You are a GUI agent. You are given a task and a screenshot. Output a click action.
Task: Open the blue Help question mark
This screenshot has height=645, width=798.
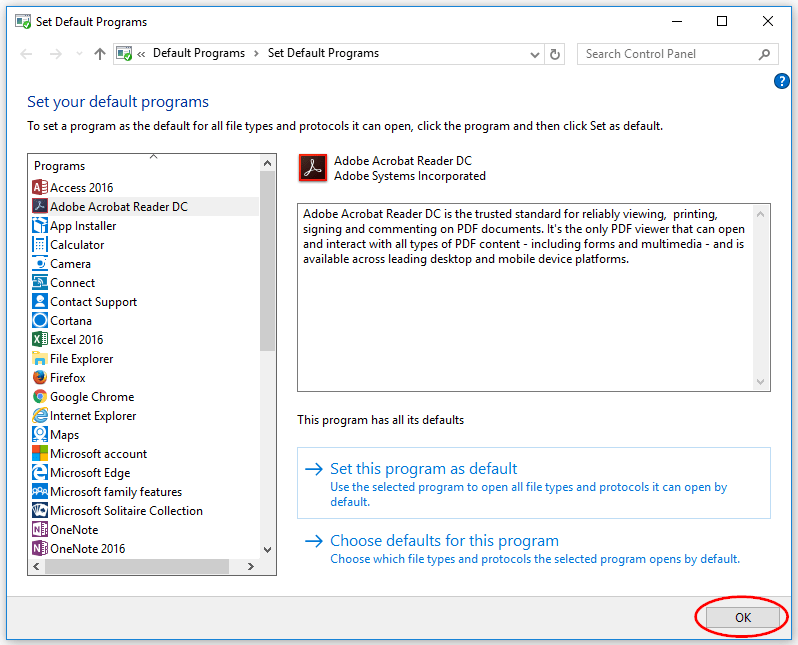tap(782, 81)
